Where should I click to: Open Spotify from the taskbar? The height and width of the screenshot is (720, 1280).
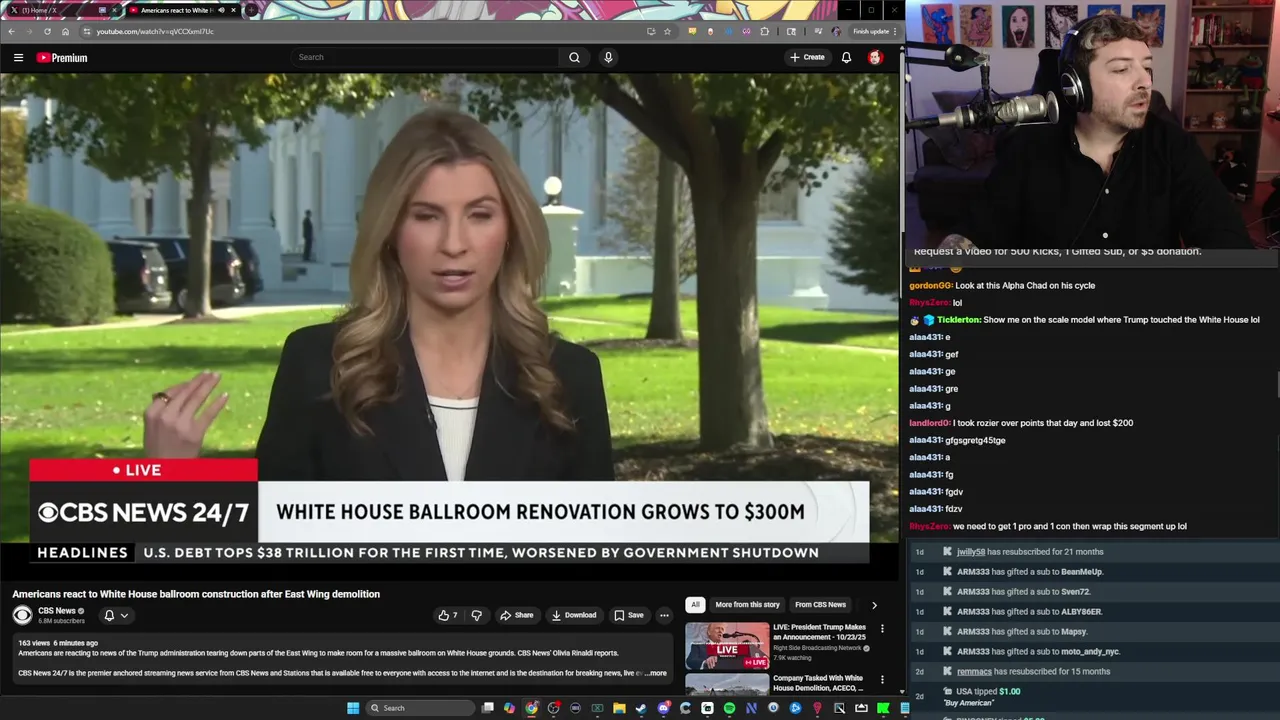click(729, 708)
